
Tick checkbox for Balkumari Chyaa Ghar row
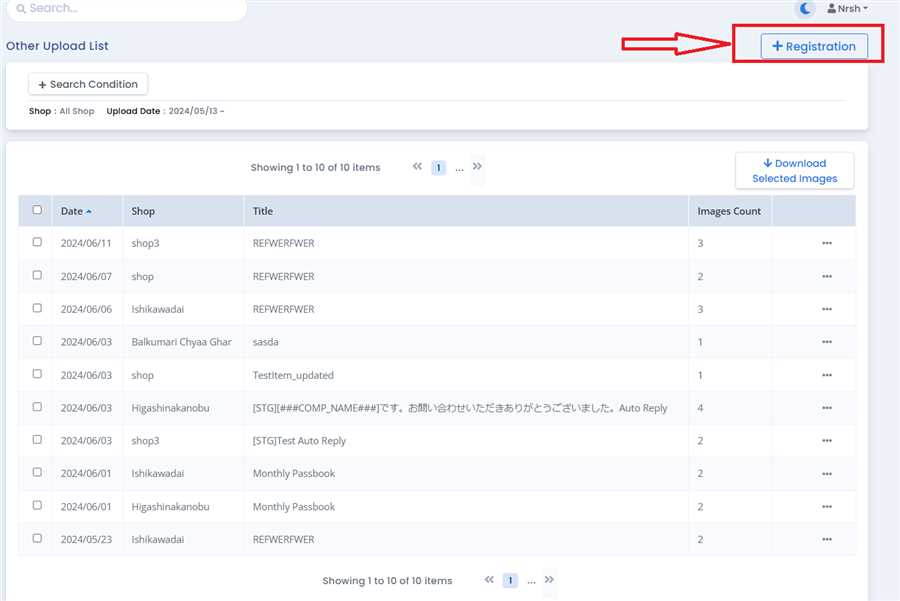pos(37,341)
